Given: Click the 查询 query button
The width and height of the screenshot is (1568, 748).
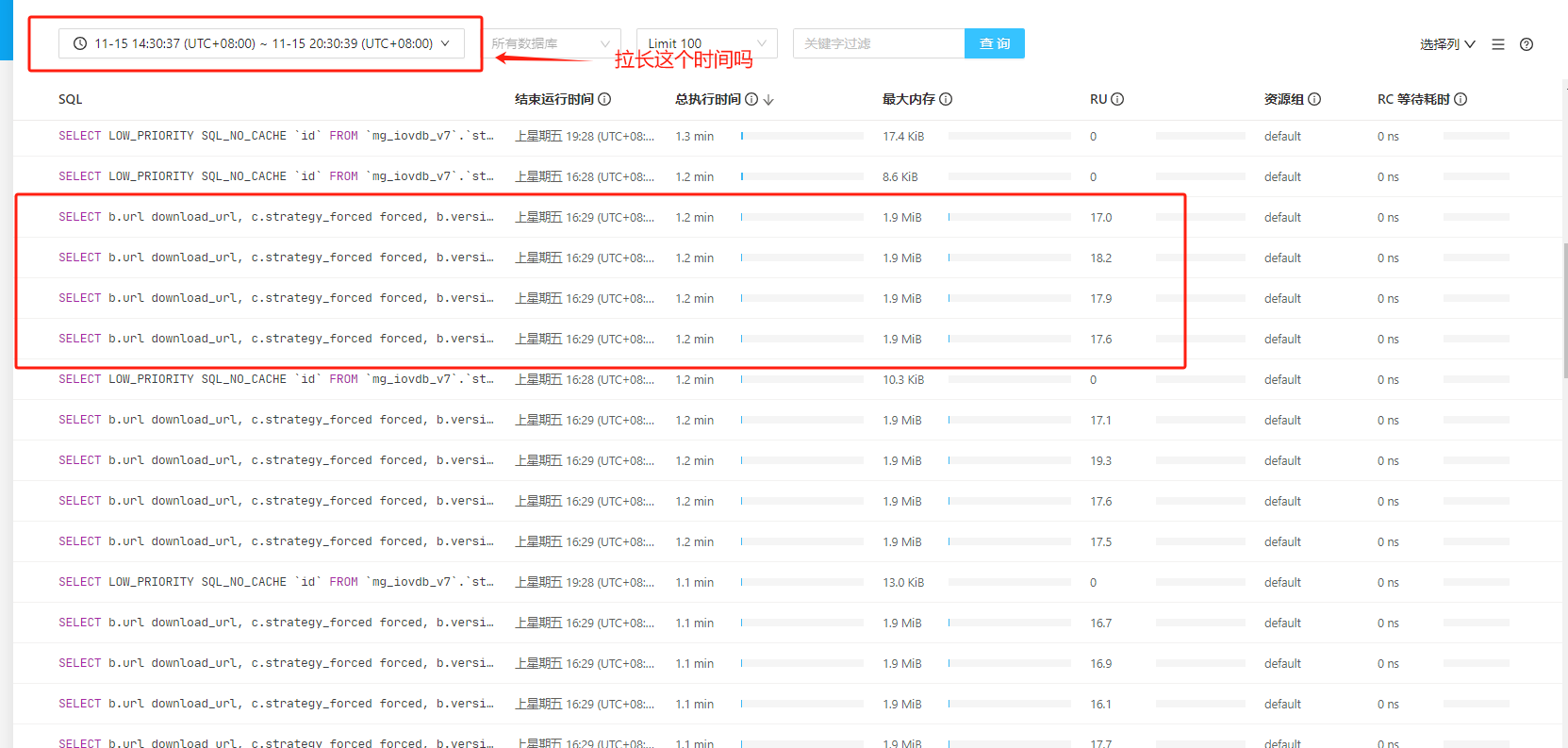Looking at the screenshot, I should pos(995,43).
